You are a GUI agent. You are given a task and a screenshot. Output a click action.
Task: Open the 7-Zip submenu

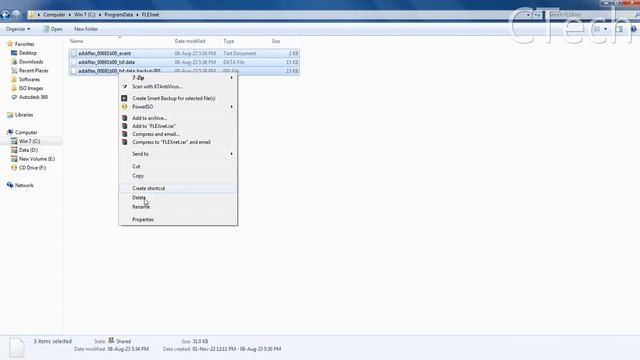tap(178, 78)
